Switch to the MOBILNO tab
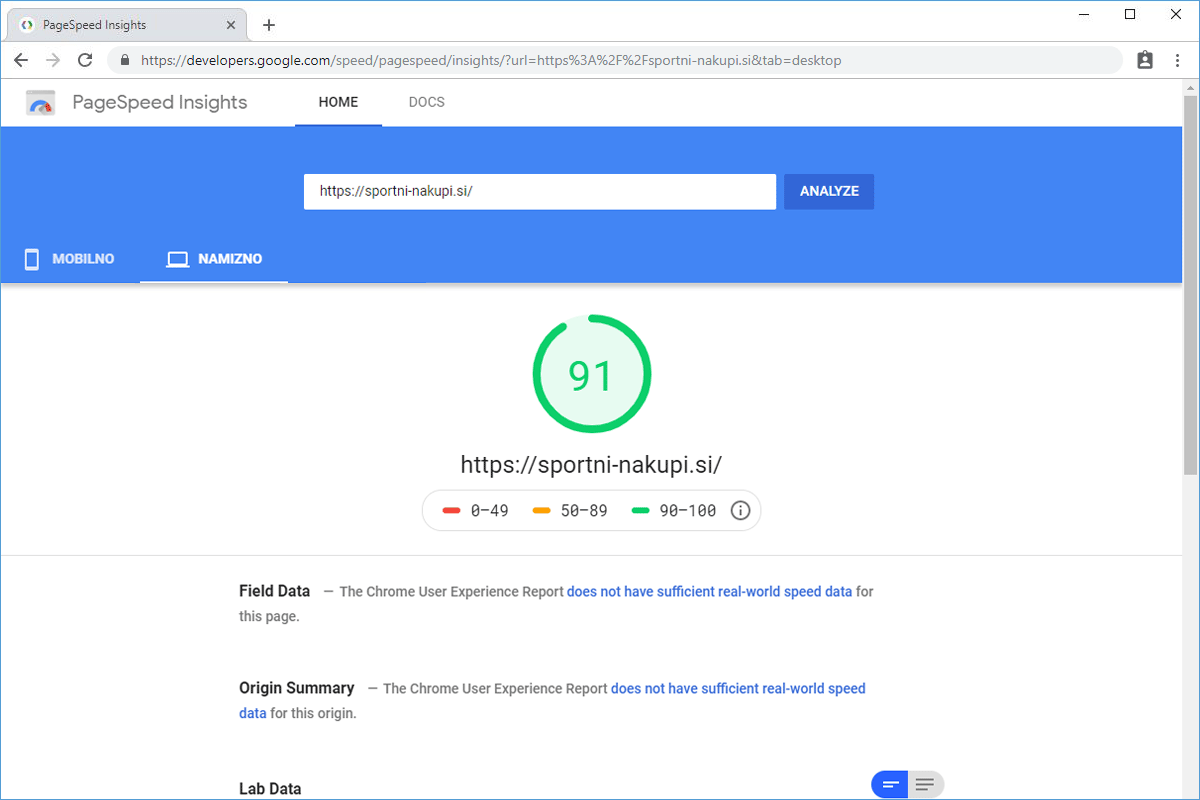 pos(70,259)
